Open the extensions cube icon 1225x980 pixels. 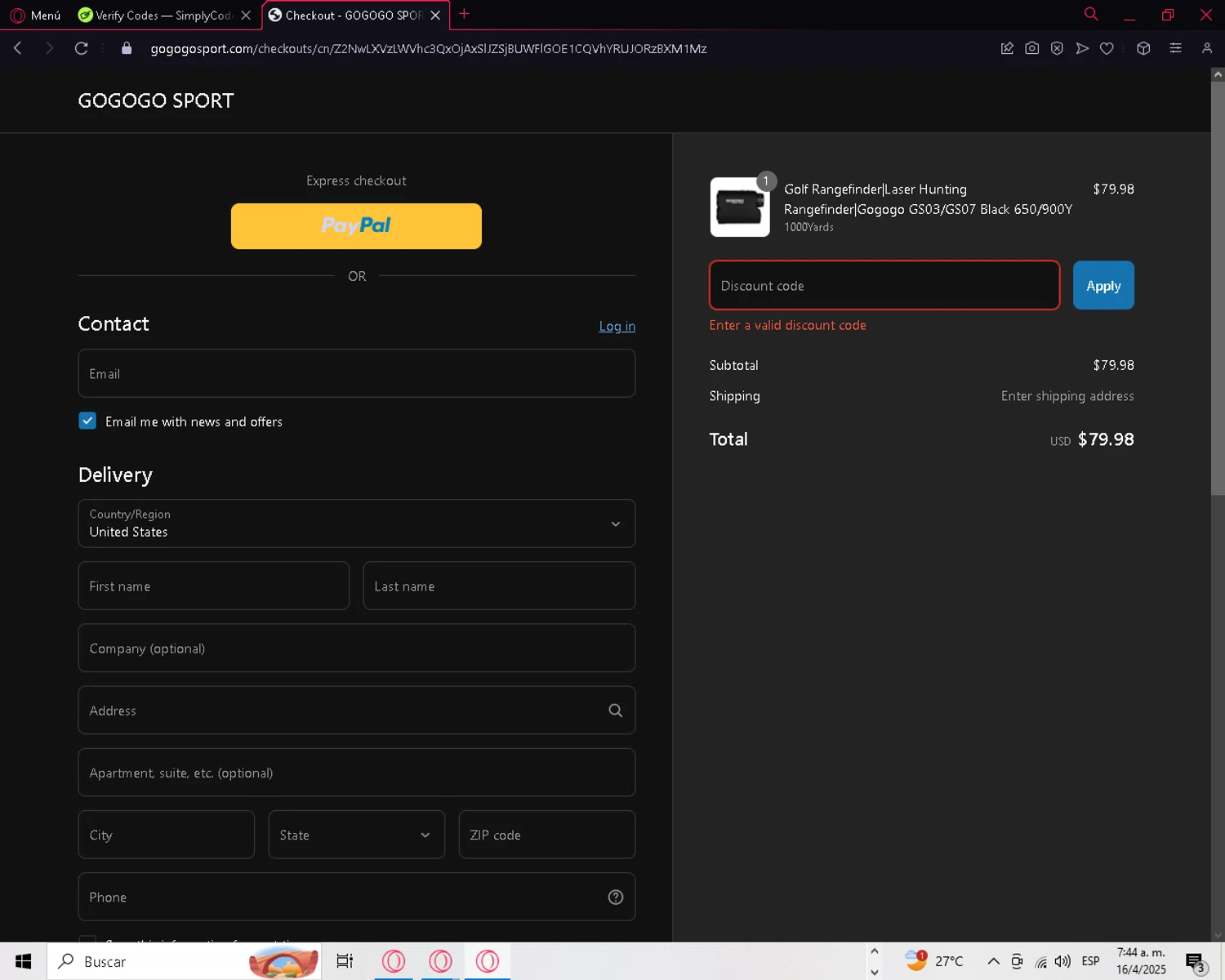click(1143, 48)
